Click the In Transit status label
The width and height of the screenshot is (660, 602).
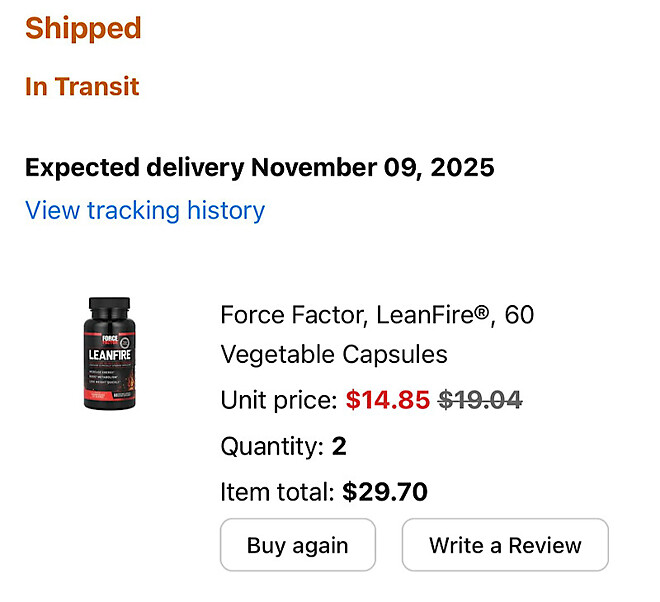82,87
